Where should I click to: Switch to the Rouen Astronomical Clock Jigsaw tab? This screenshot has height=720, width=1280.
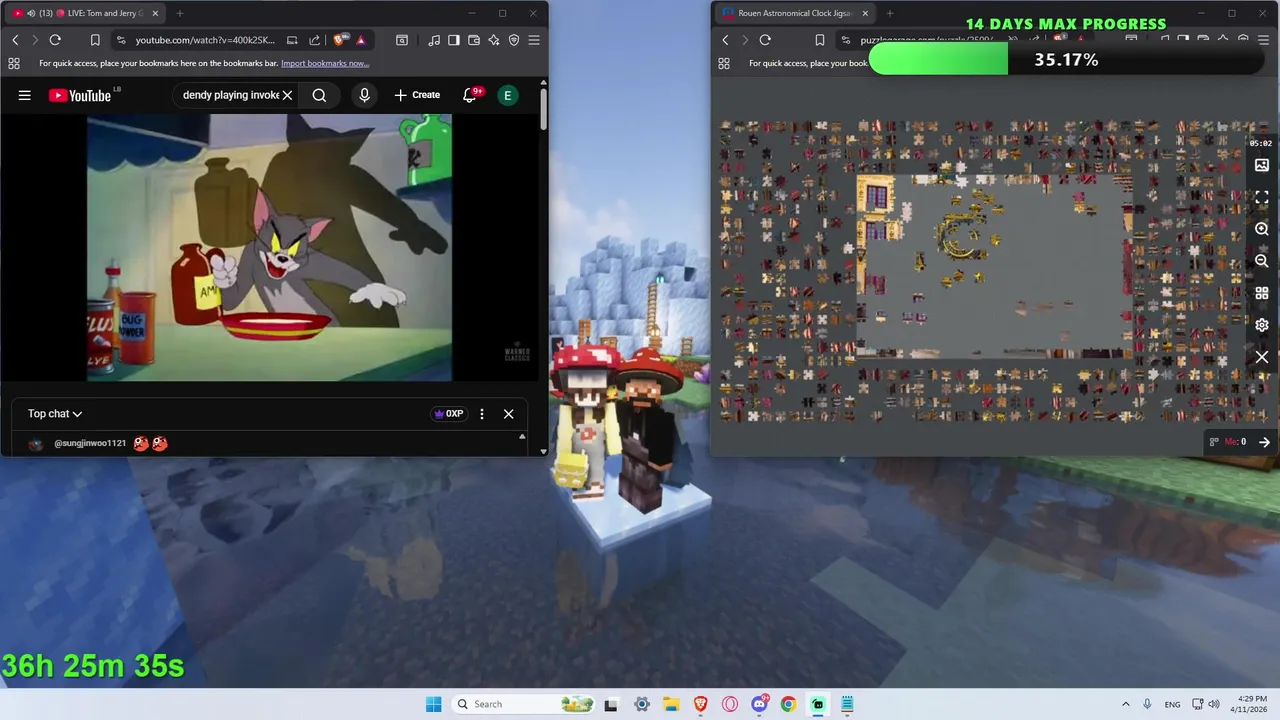(x=795, y=13)
